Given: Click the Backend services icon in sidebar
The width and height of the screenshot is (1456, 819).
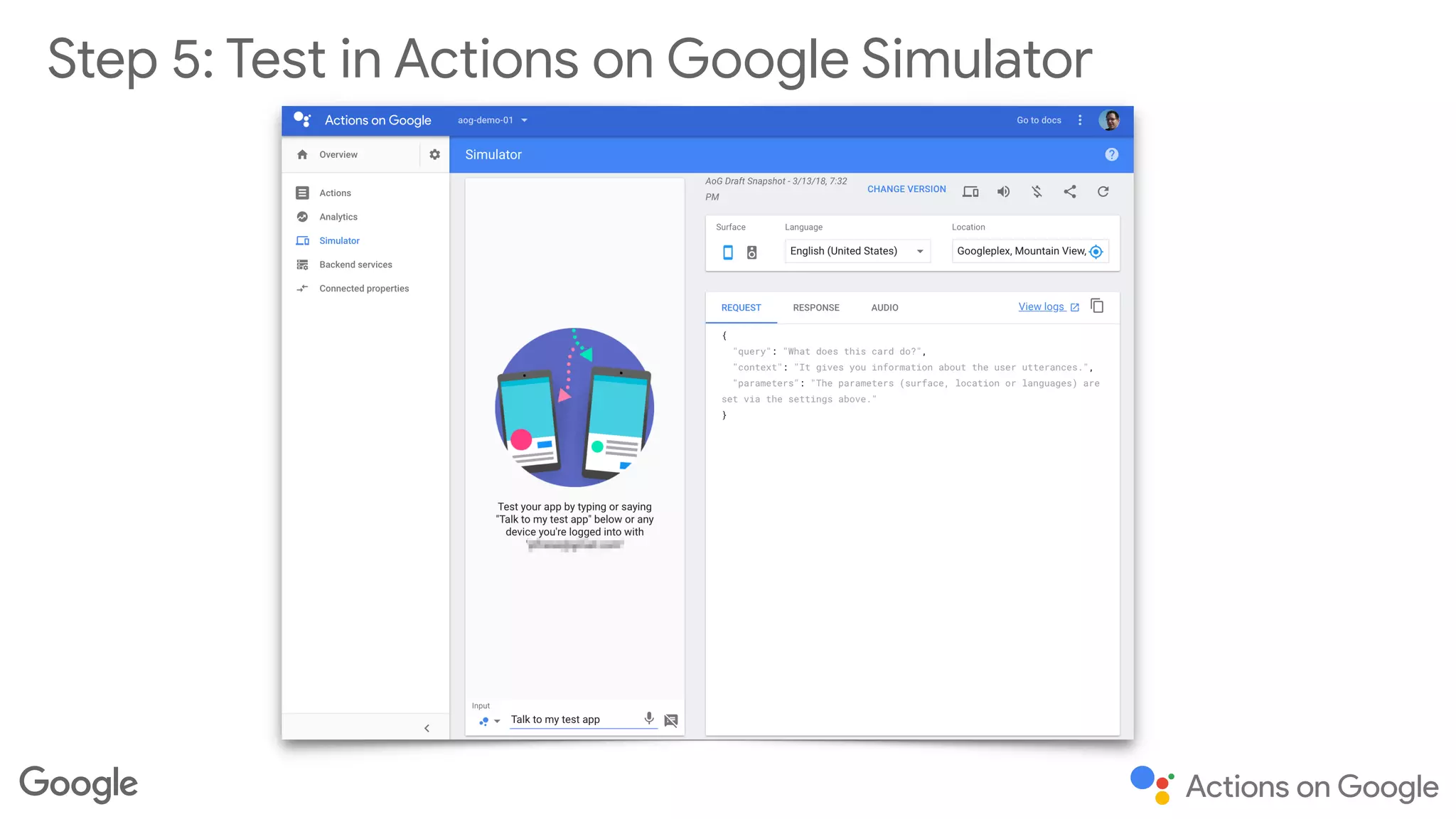Looking at the screenshot, I should [302, 264].
